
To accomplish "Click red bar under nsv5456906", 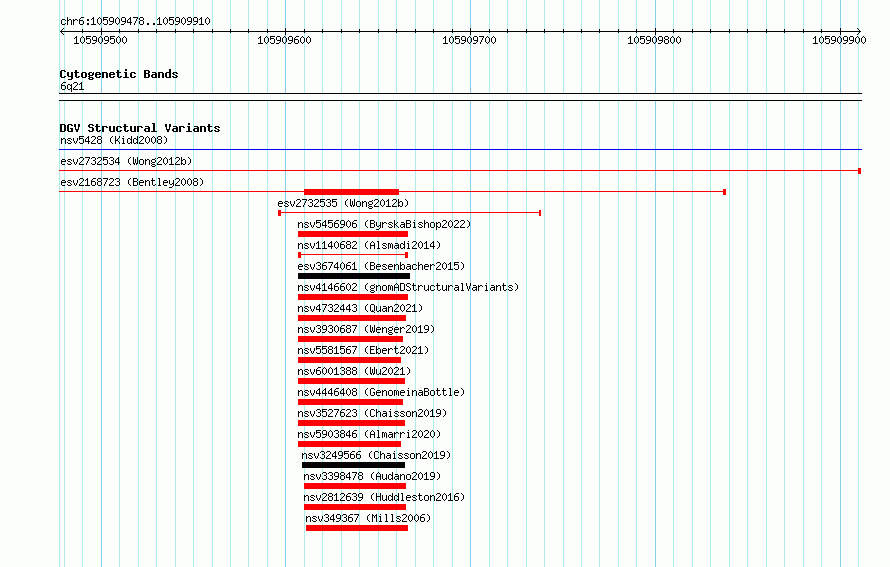I will tap(352, 234).
